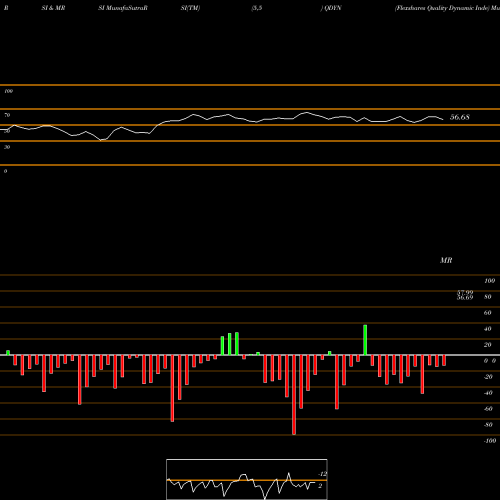The image size is (500, 500).
Task: Click the tallest green bar in MR histogram
Action: (365, 340)
